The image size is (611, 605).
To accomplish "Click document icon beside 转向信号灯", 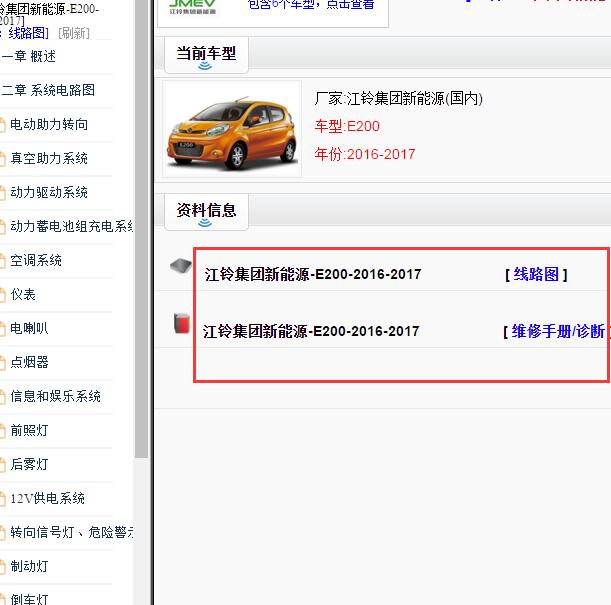I will click(x=2, y=533).
